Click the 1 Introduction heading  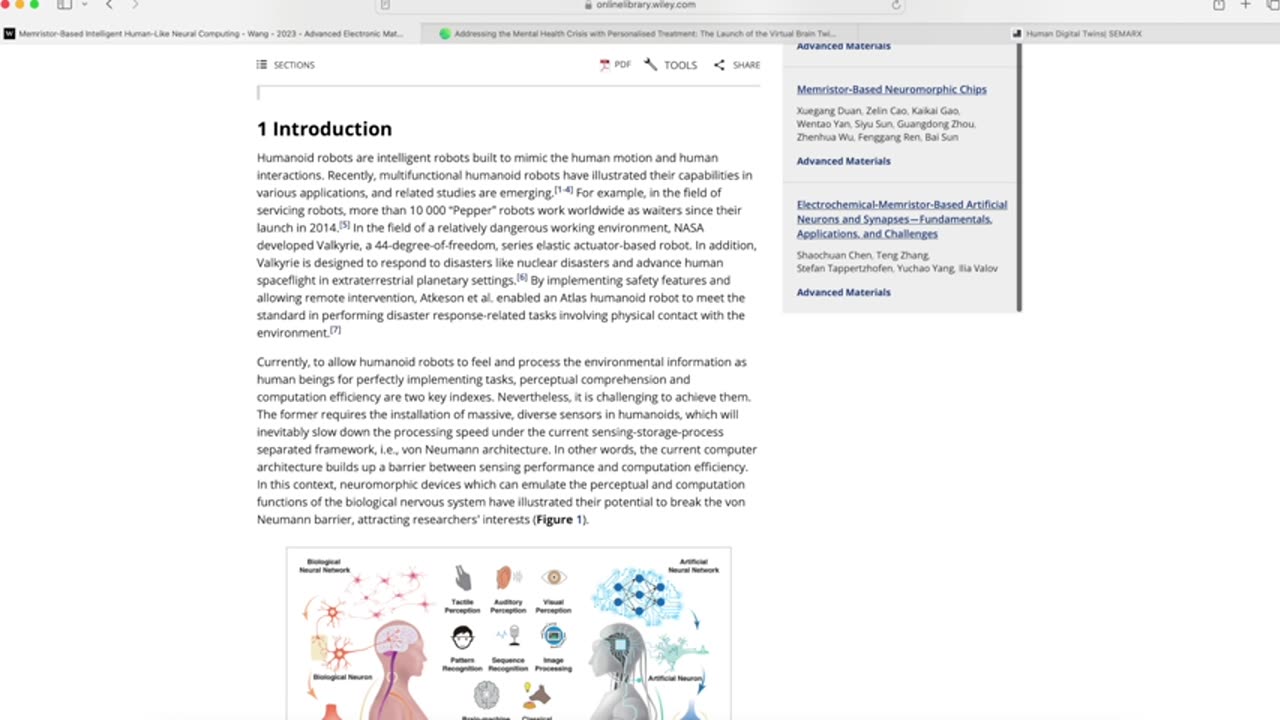[324, 129]
